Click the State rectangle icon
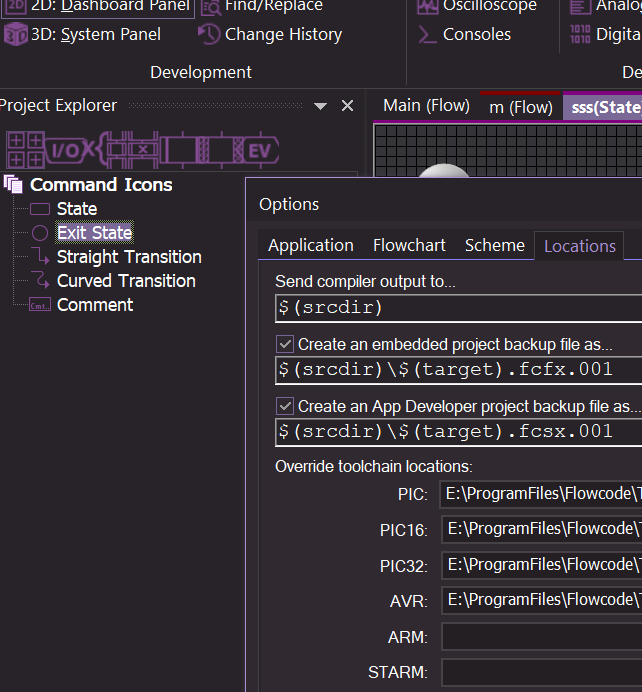 coord(40,209)
